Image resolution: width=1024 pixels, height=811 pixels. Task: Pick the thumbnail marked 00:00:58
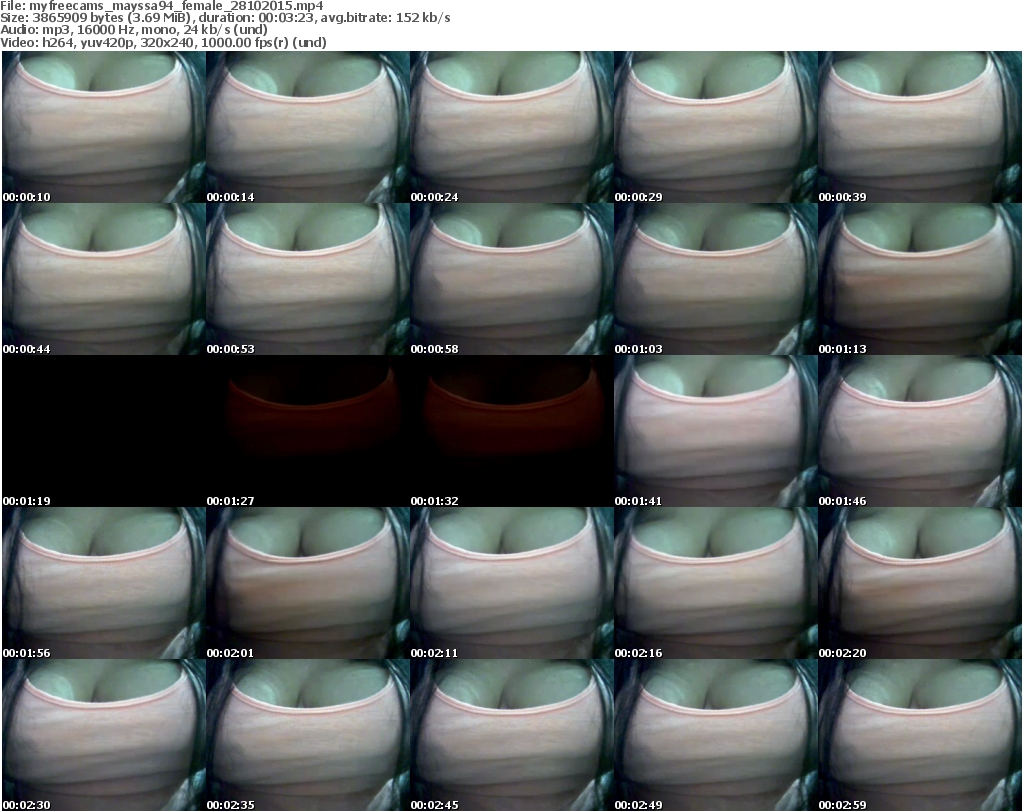pyautogui.click(x=511, y=279)
